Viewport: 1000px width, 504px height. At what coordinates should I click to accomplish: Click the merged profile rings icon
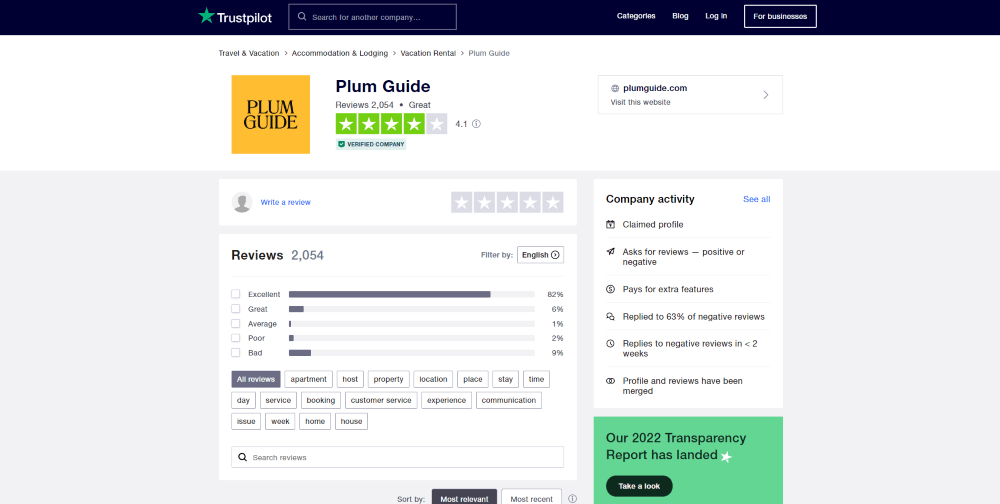[610, 381]
